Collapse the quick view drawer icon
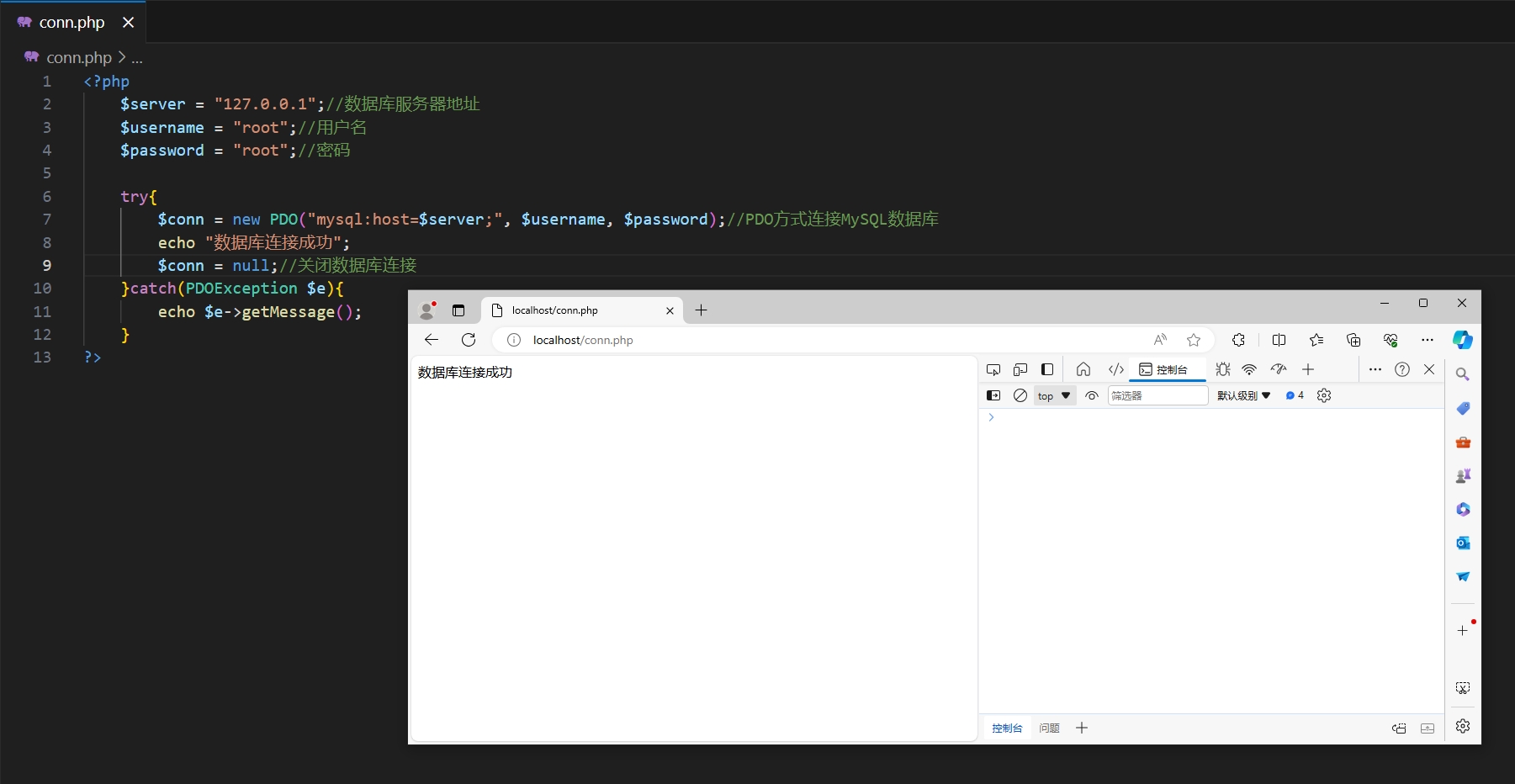The width and height of the screenshot is (1515, 784). [1428, 728]
